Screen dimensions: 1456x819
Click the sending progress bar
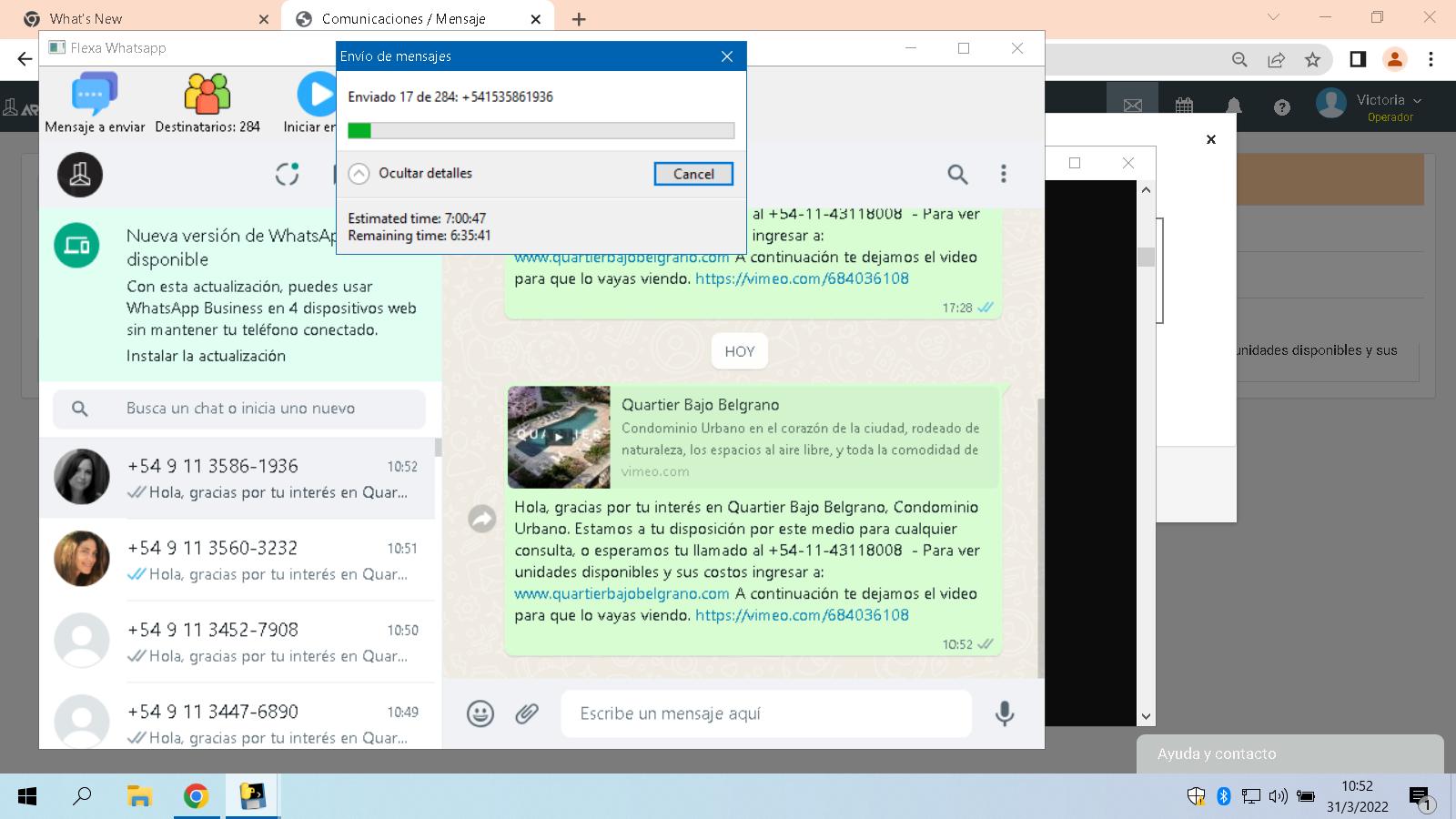coord(541,131)
